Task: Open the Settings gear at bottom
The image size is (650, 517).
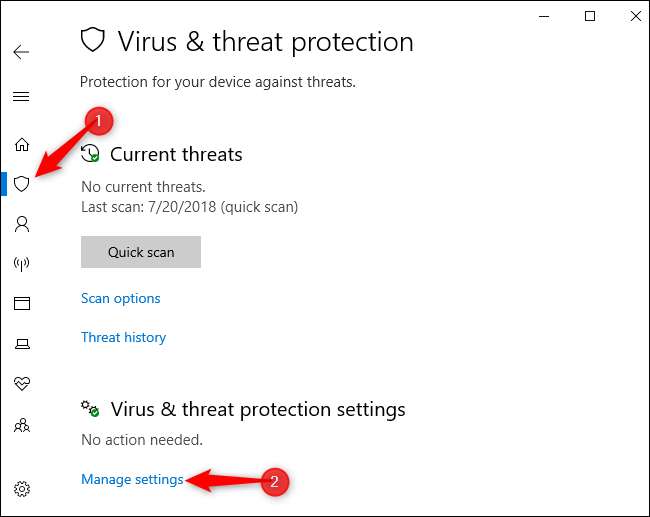Action: pyautogui.click(x=21, y=489)
